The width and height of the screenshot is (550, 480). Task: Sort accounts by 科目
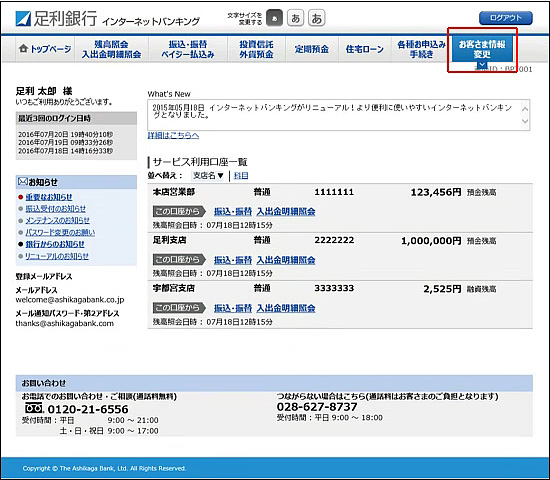click(241, 175)
